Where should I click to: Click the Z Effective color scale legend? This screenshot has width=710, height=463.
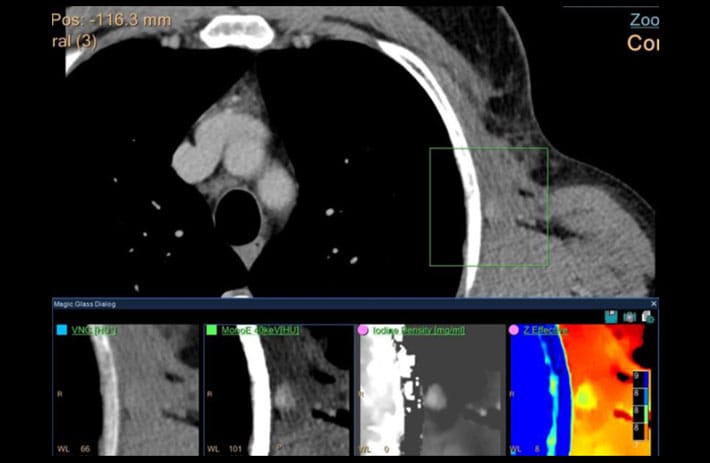click(642, 405)
